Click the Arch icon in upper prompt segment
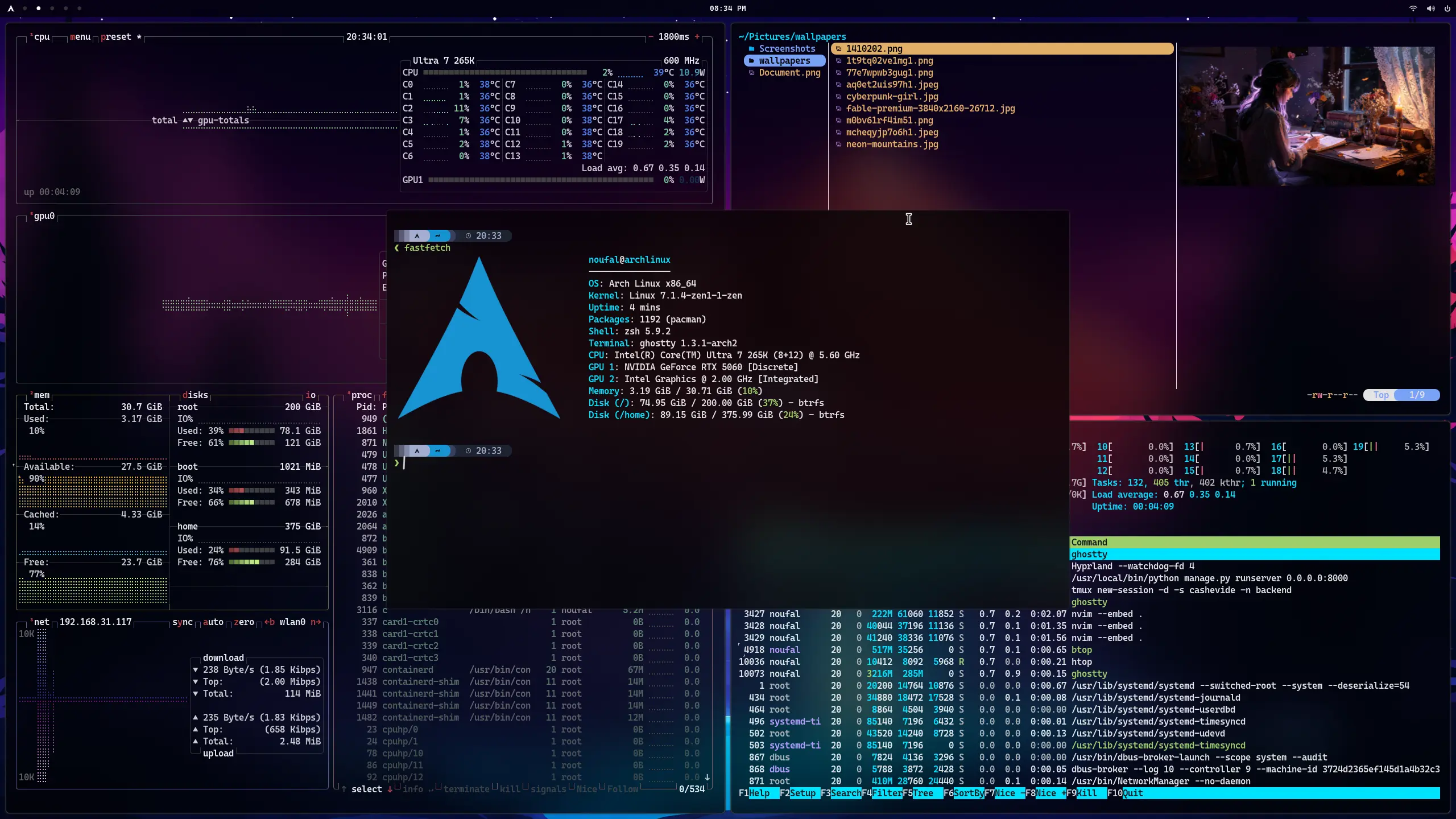1456x819 pixels. point(417,236)
